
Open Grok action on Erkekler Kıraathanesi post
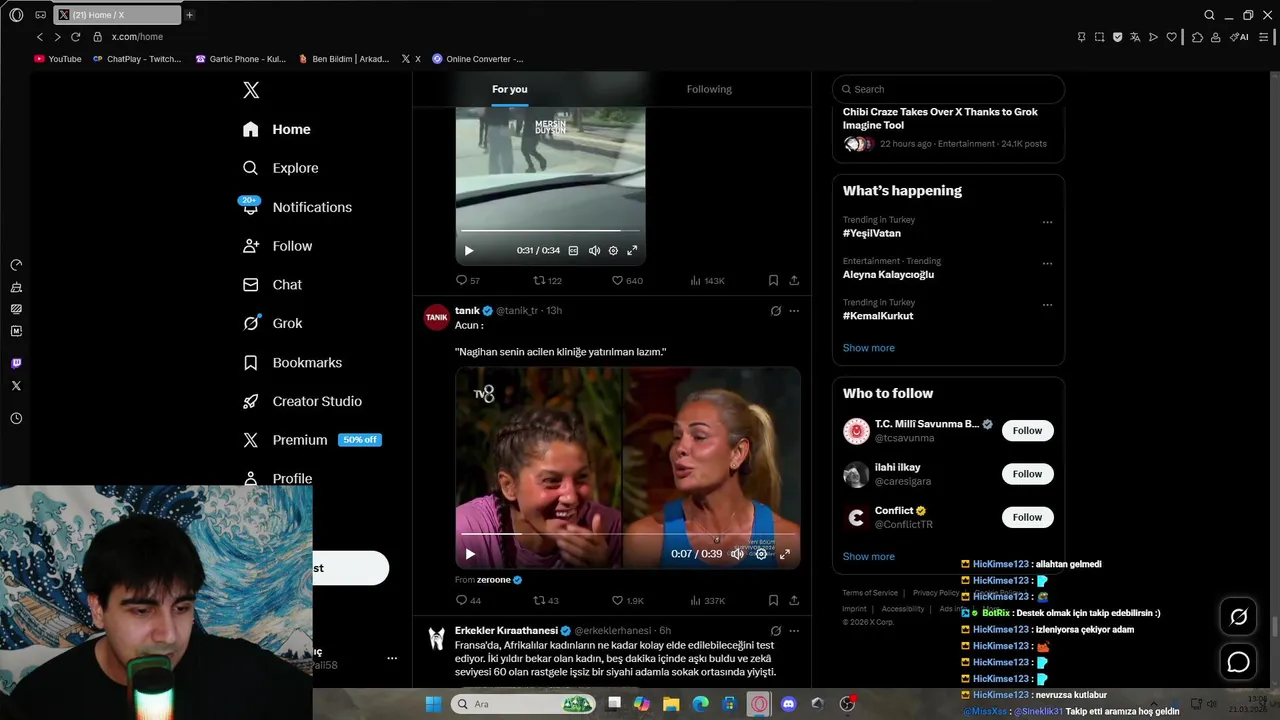pyautogui.click(x=775, y=631)
